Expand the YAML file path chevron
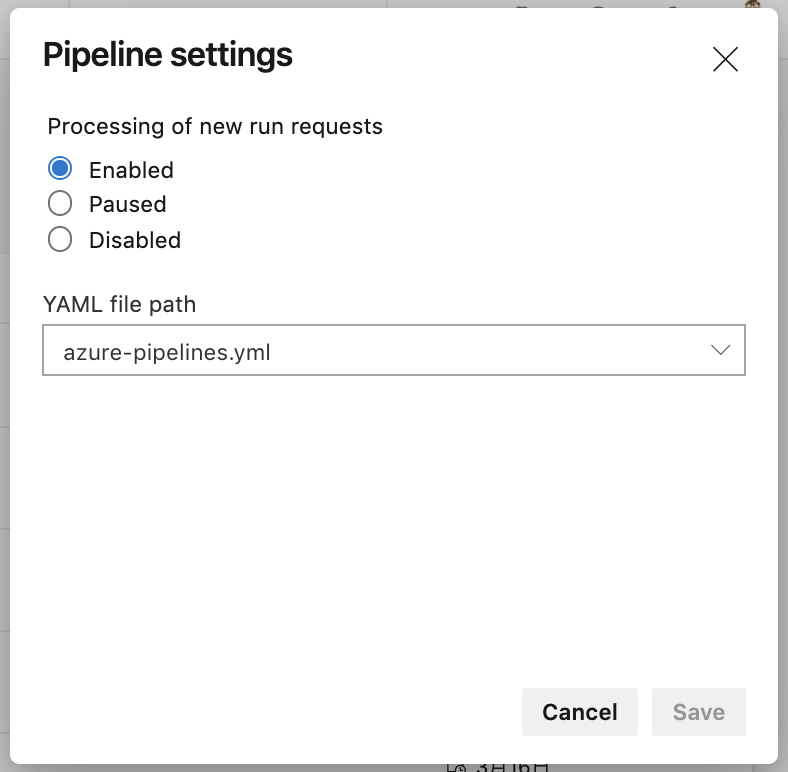 click(x=720, y=351)
